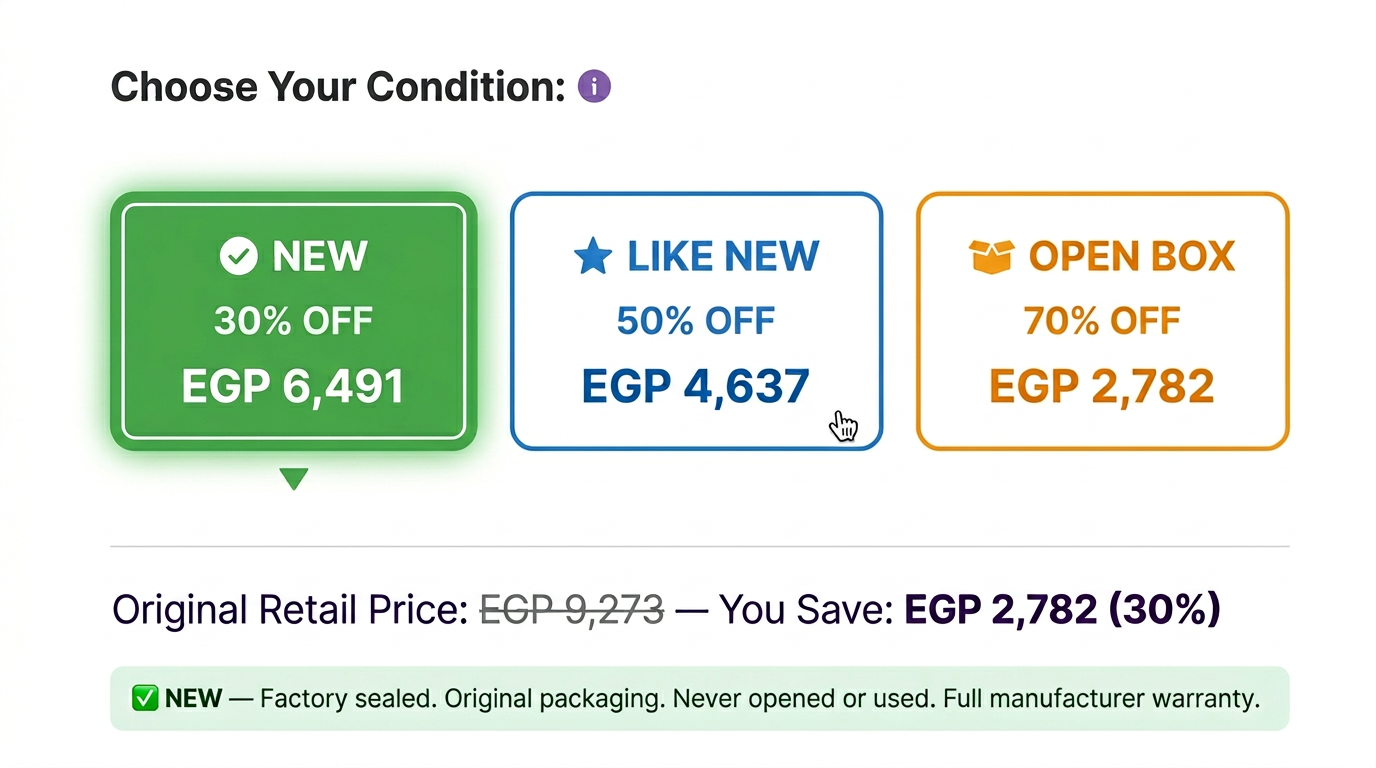1376x768 pixels.
Task: Click the Original Retail Price label
Action: [290, 609]
